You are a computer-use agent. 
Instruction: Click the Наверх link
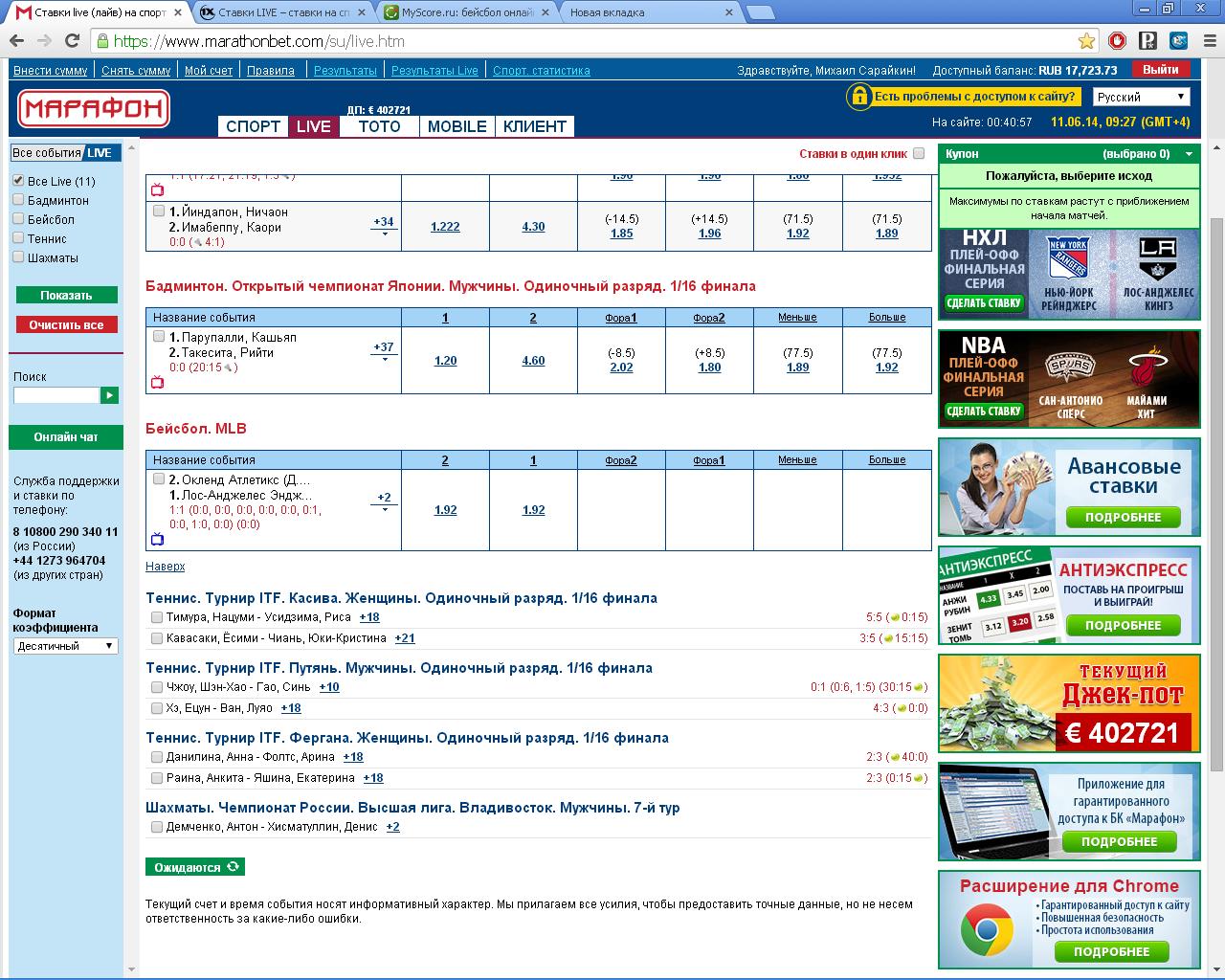coord(166,567)
